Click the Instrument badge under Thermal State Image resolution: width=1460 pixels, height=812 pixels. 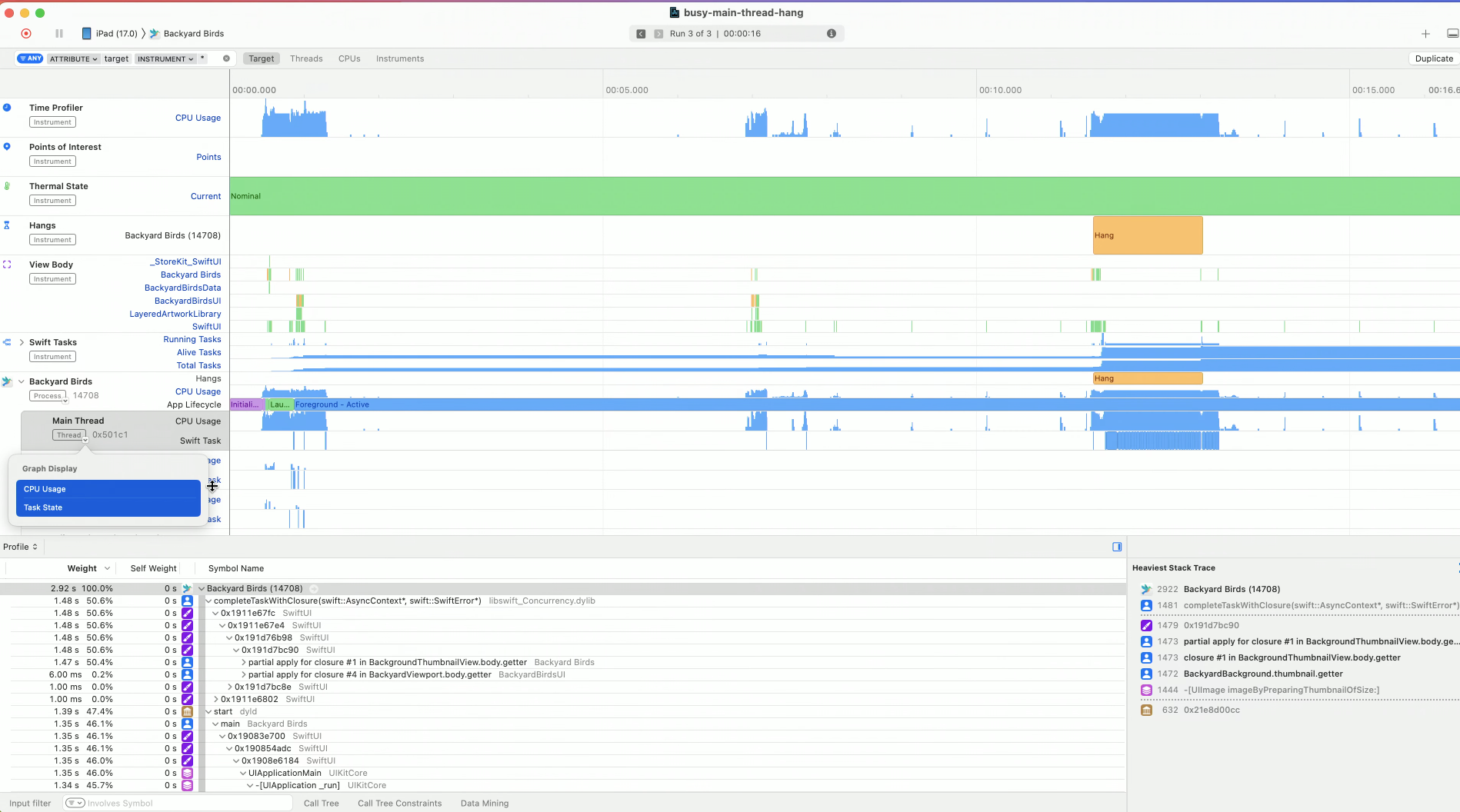[x=52, y=201]
